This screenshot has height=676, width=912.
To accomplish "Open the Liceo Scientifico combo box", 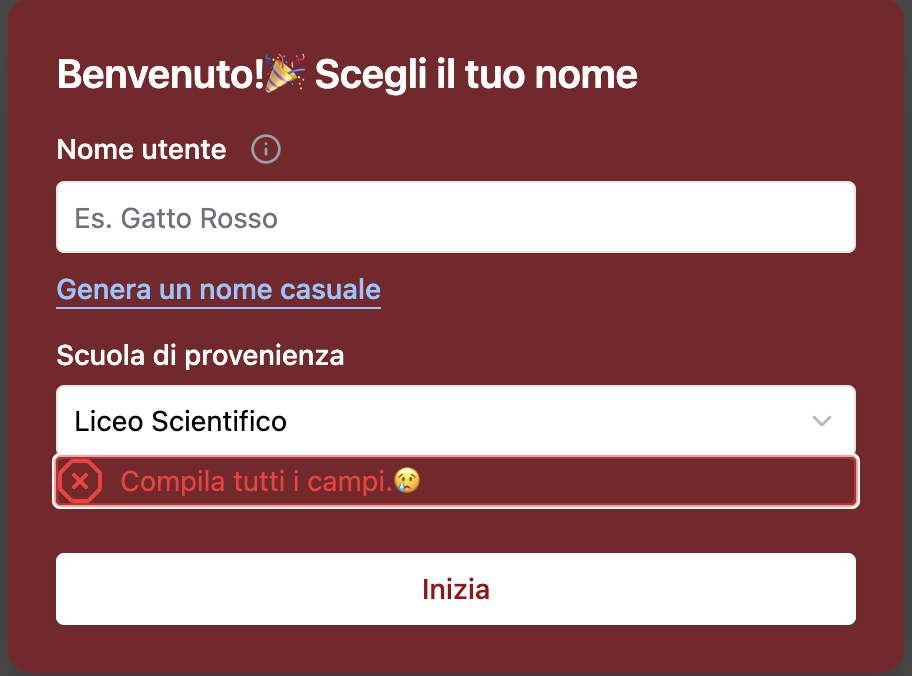I will coord(455,421).
